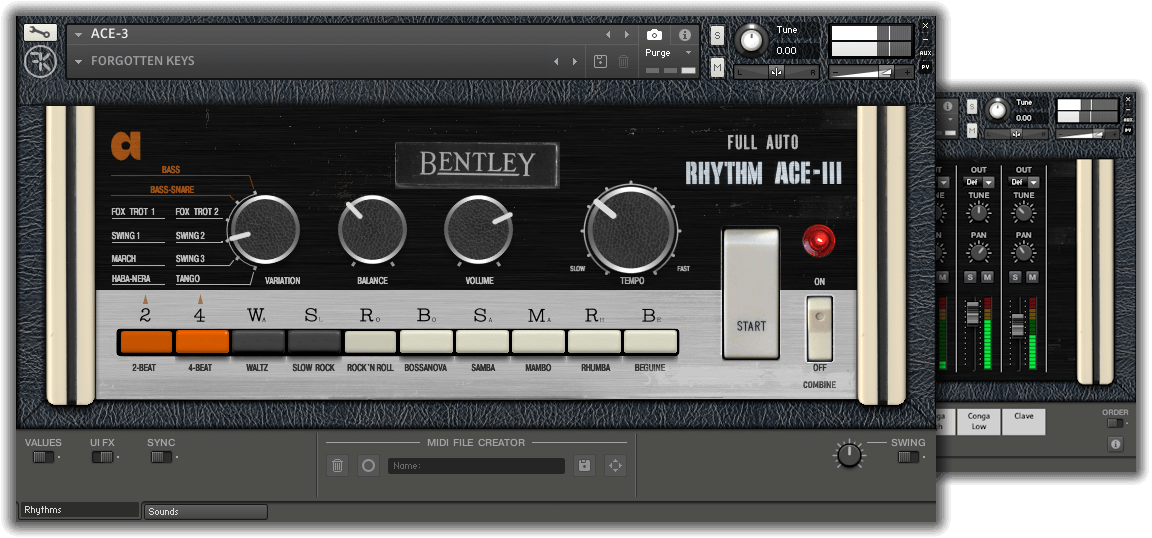Click the large TEMPO knob

pos(631,229)
